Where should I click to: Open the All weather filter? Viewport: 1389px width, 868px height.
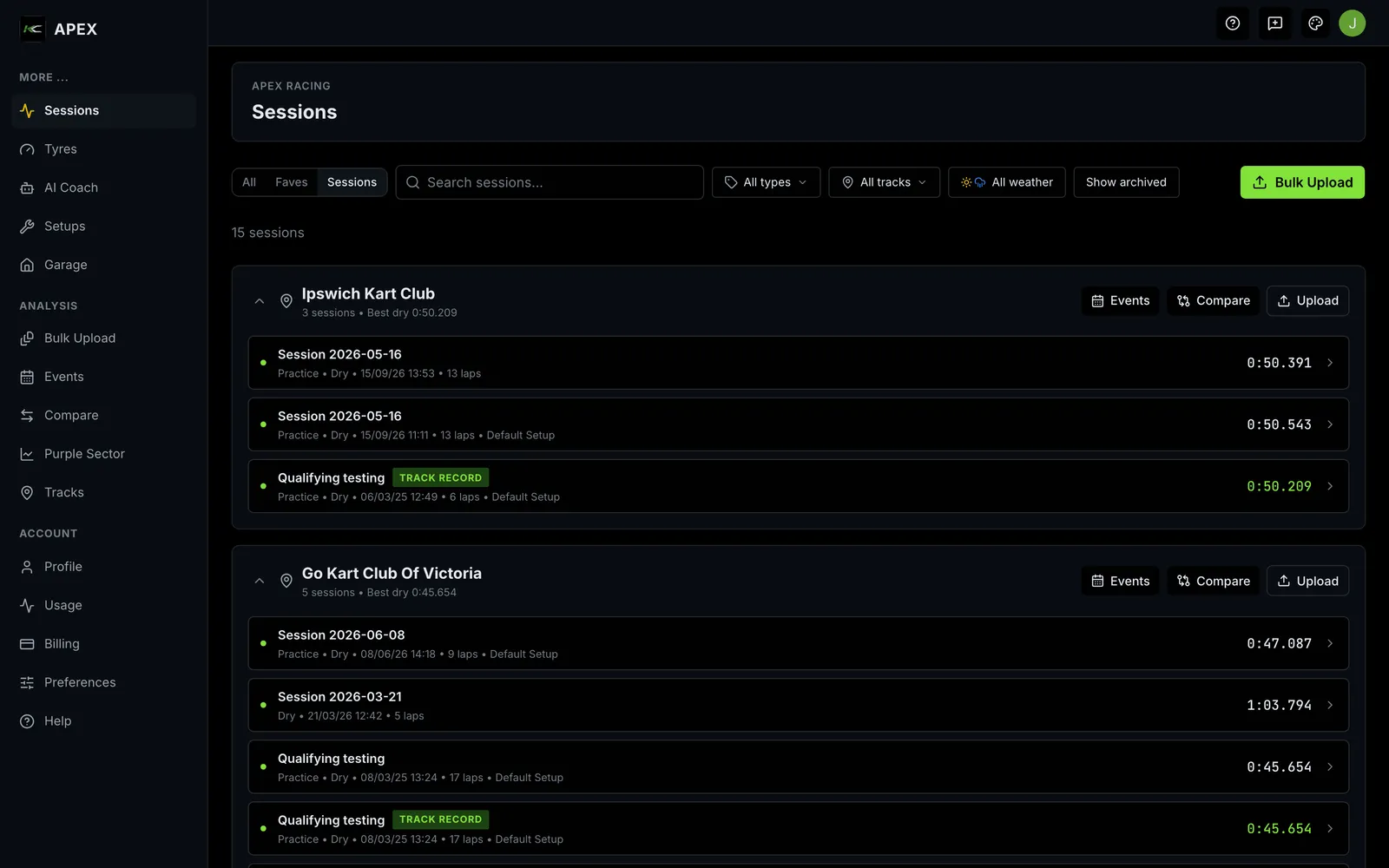(x=1006, y=182)
